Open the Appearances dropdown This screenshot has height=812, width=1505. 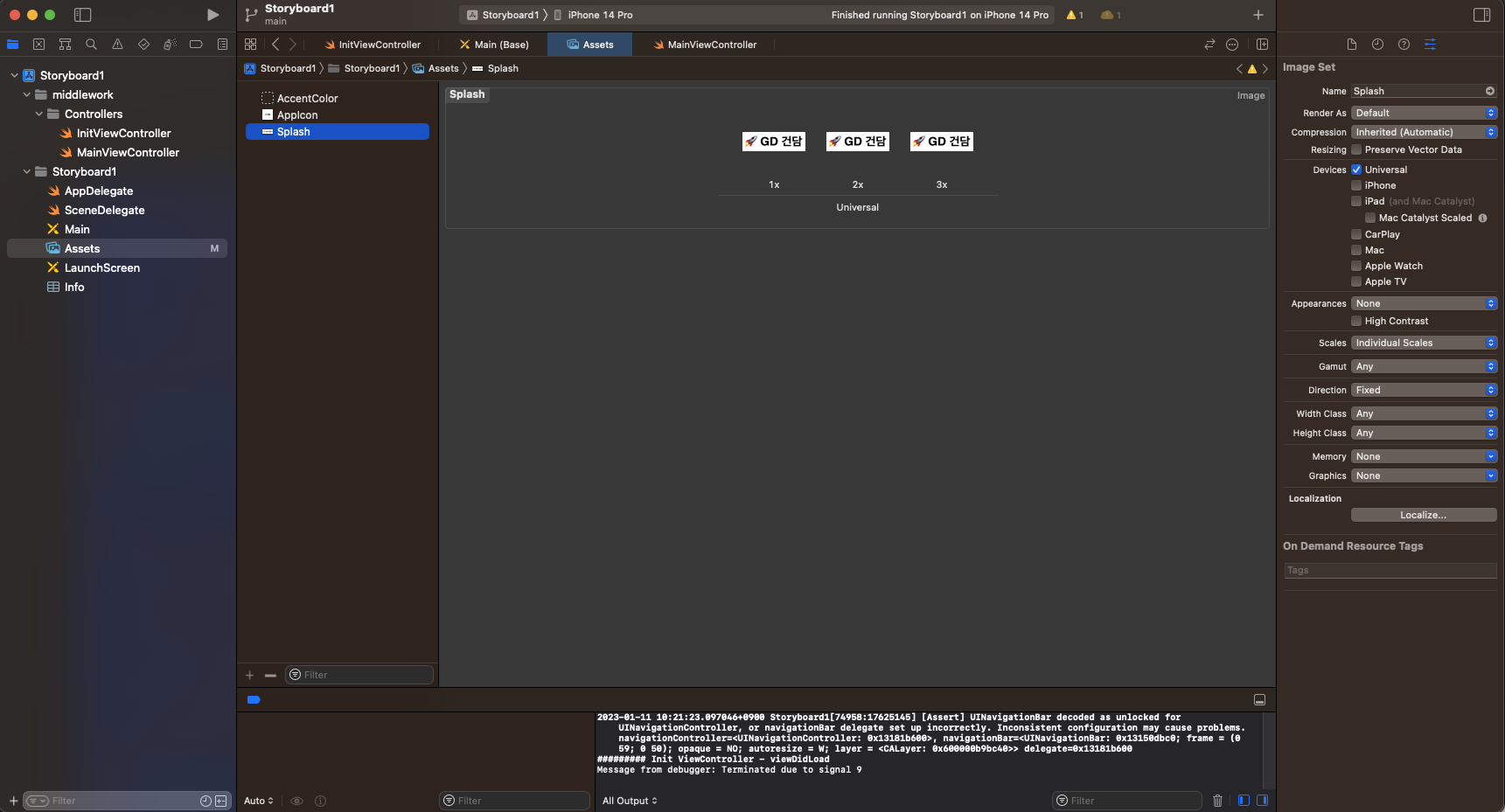point(1424,303)
